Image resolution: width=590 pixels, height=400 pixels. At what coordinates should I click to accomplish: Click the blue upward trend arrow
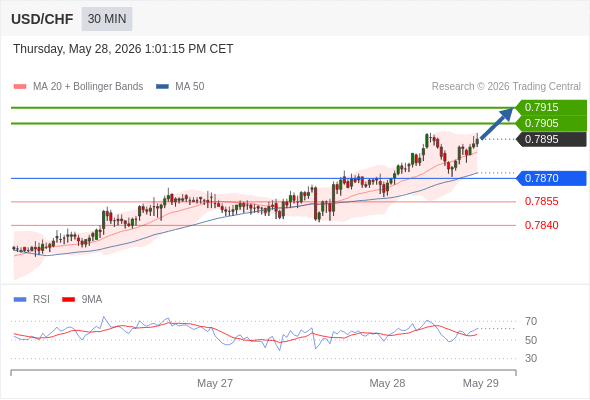tap(497, 124)
